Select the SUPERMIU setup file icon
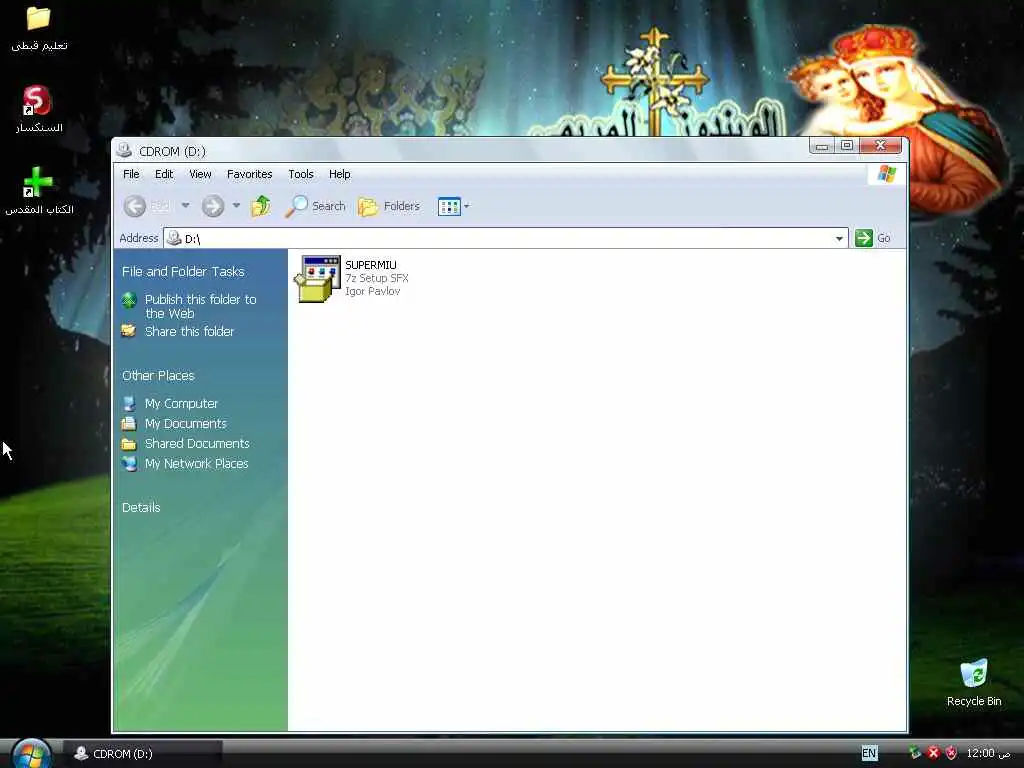1024x768 pixels. (x=317, y=279)
